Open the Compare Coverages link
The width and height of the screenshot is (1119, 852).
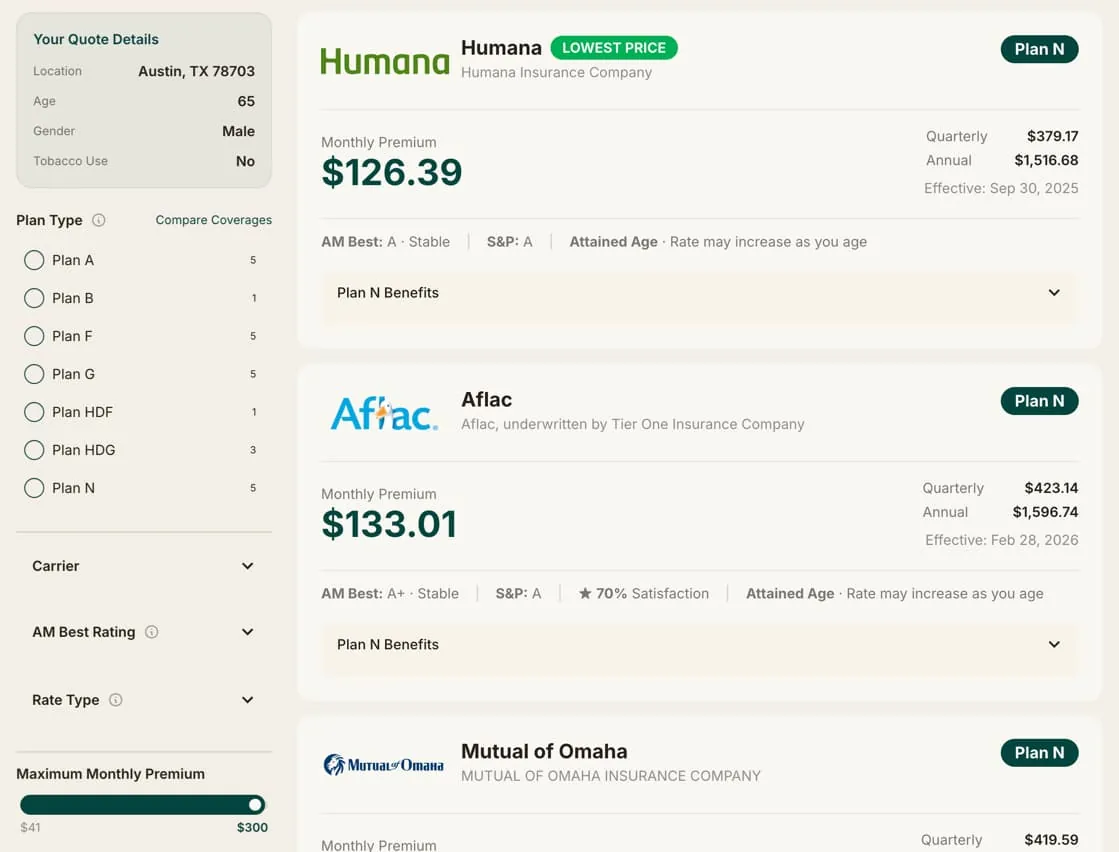(213, 220)
